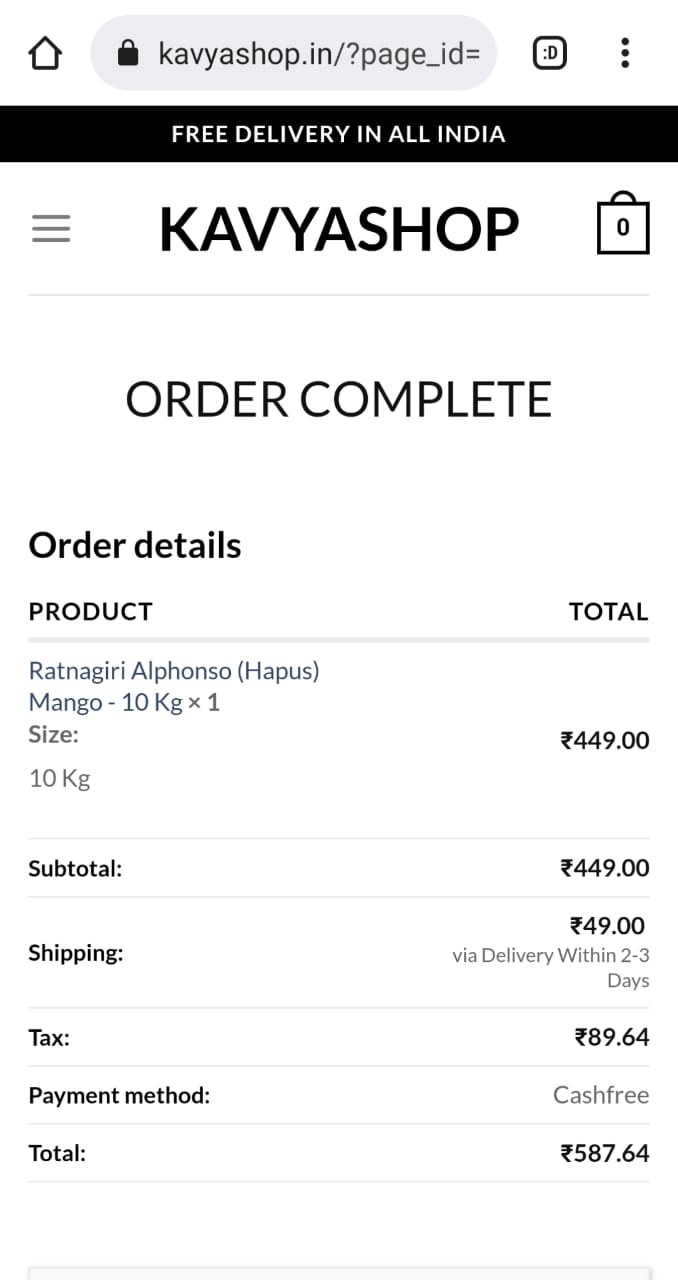
Task: Open the browser three-dot menu
Action: 625,53
